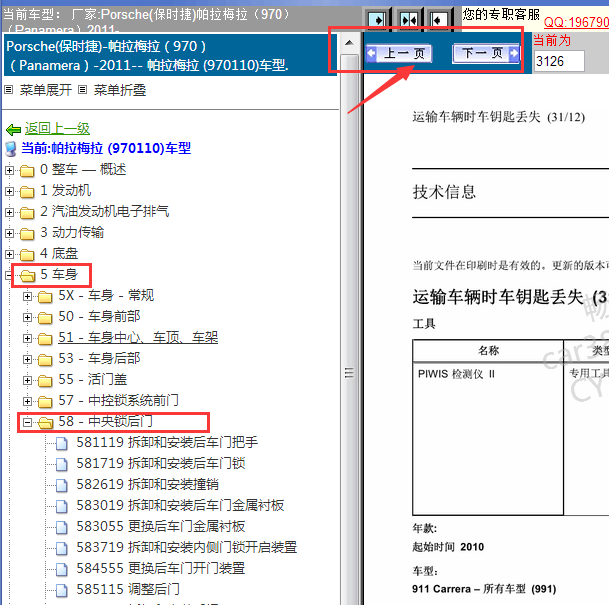Click folder icon of 0 整车 — 概述
Screen dimensions: 609x605
coord(27,170)
